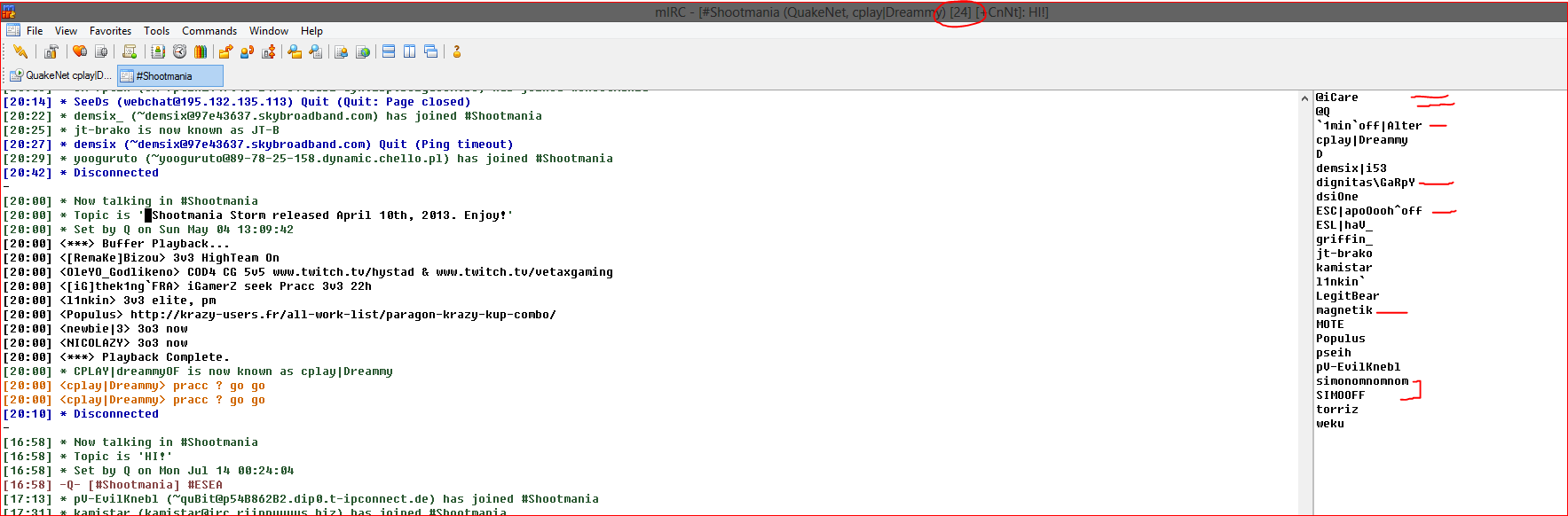Switch to the #Shootmania channel tab
Screen dimensions: 1568x516
click(169, 75)
